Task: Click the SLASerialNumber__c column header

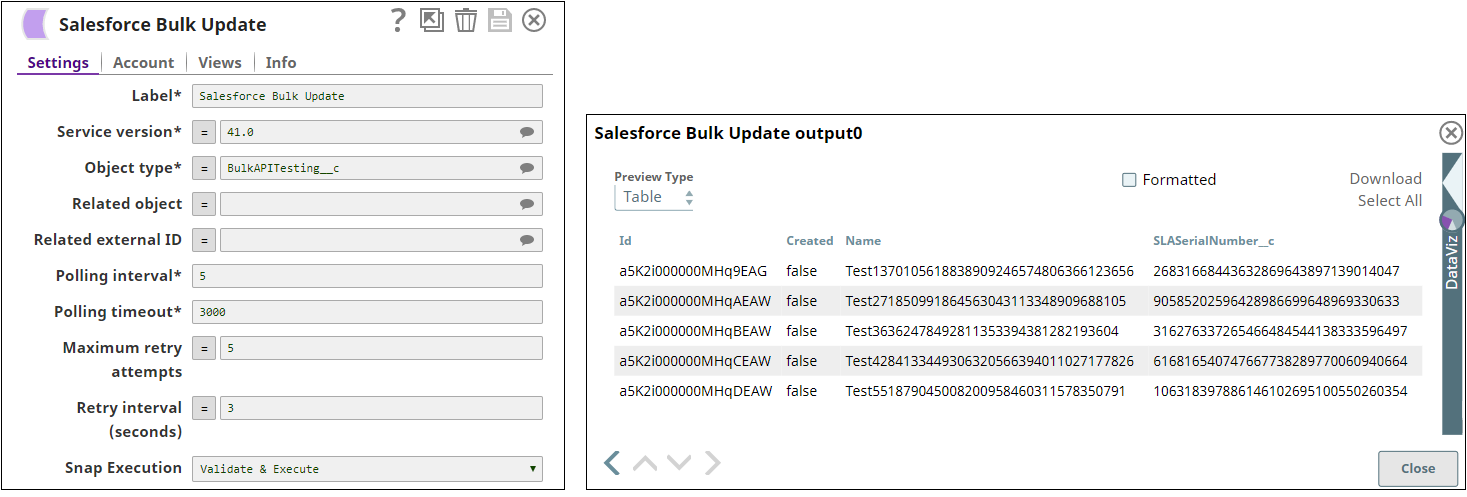Action: click(x=1213, y=241)
